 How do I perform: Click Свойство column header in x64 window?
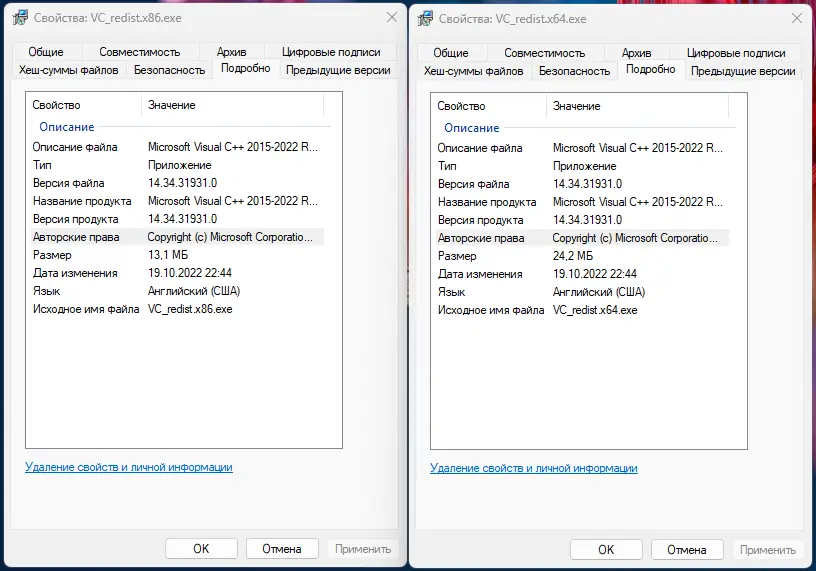489,106
